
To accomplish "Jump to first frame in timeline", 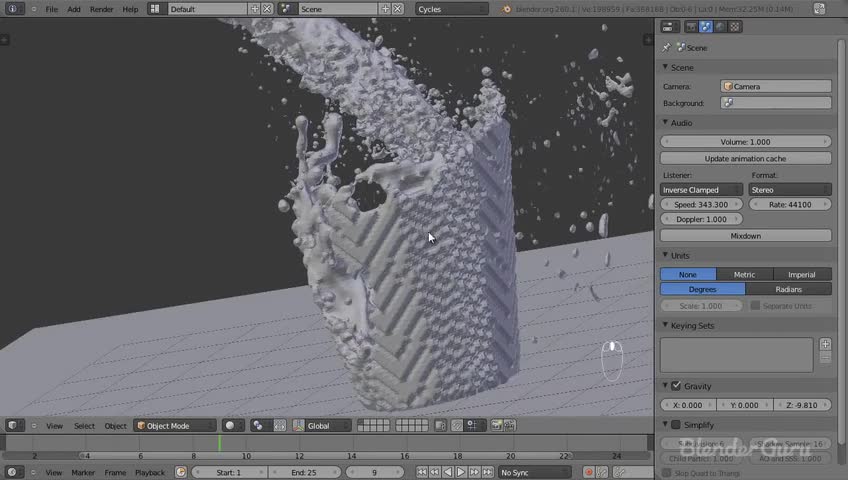I will pyautogui.click(x=422, y=472).
